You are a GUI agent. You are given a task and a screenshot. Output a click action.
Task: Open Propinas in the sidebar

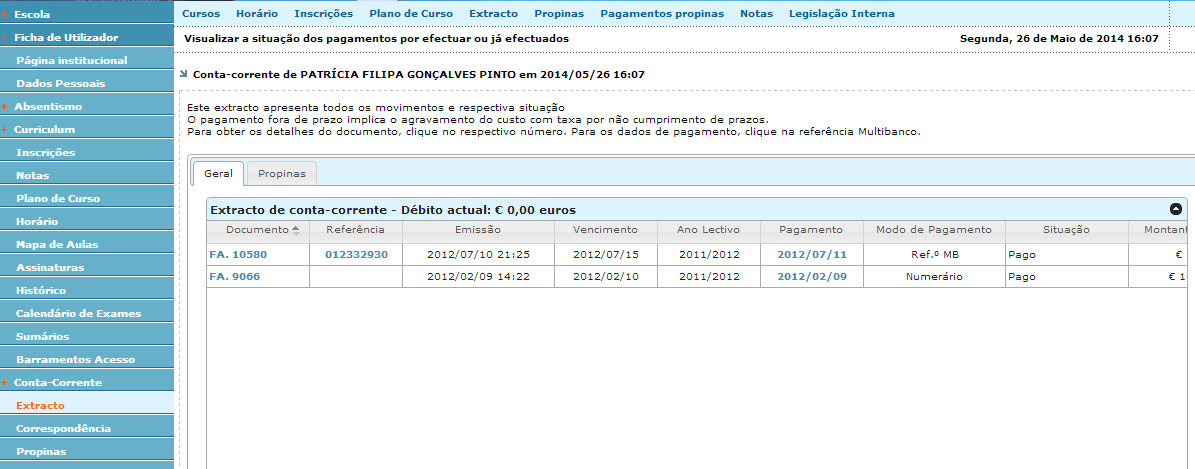(x=87, y=451)
